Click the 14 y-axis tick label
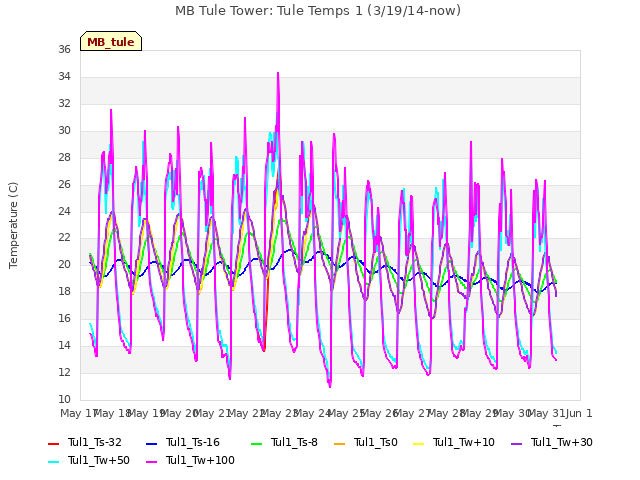Image resolution: width=640 pixels, height=480 pixels. (x=64, y=345)
